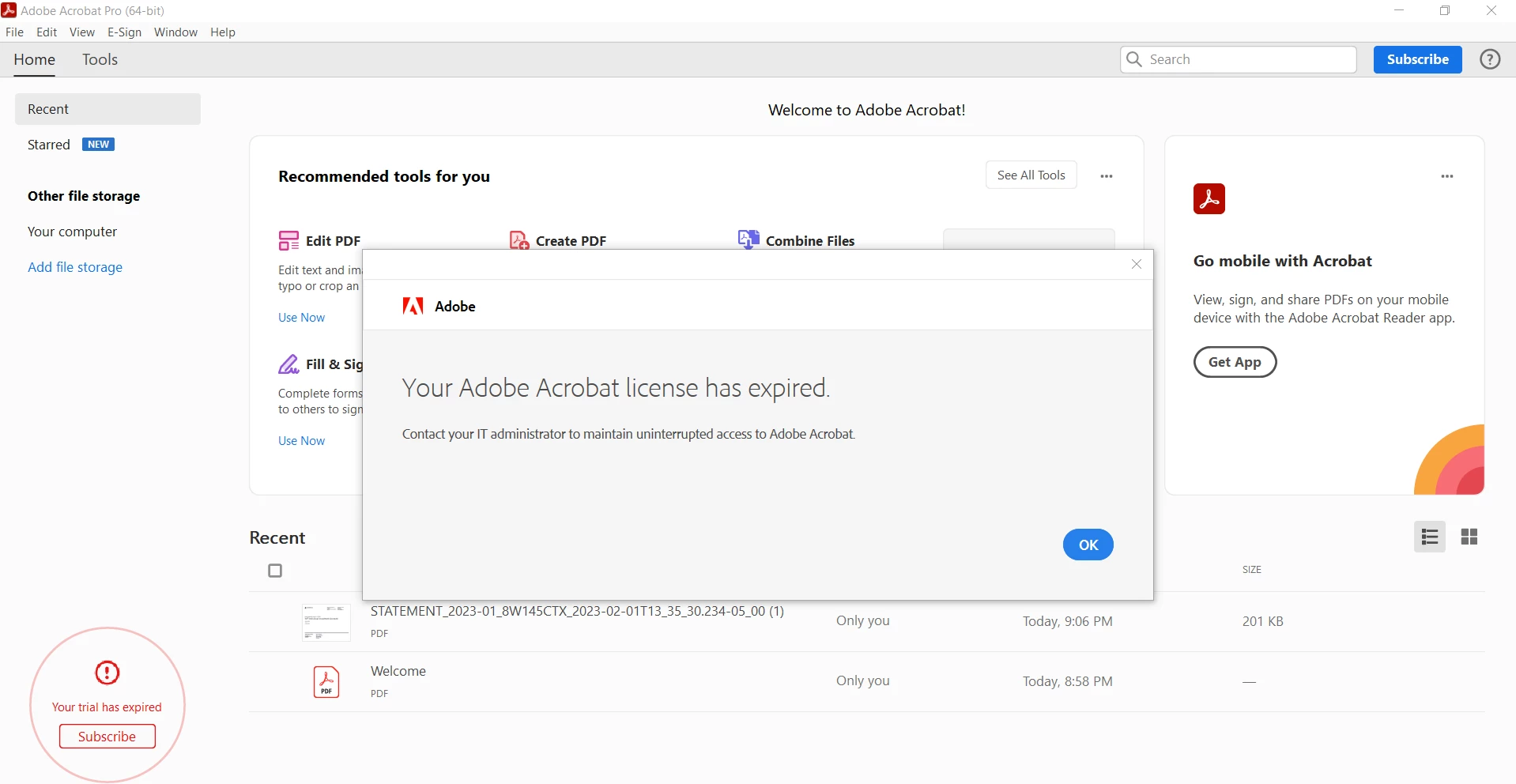The height and width of the screenshot is (784, 1516).
Task: Click the blue Subscribe button at top
Action: click(x=1418, y=59)
